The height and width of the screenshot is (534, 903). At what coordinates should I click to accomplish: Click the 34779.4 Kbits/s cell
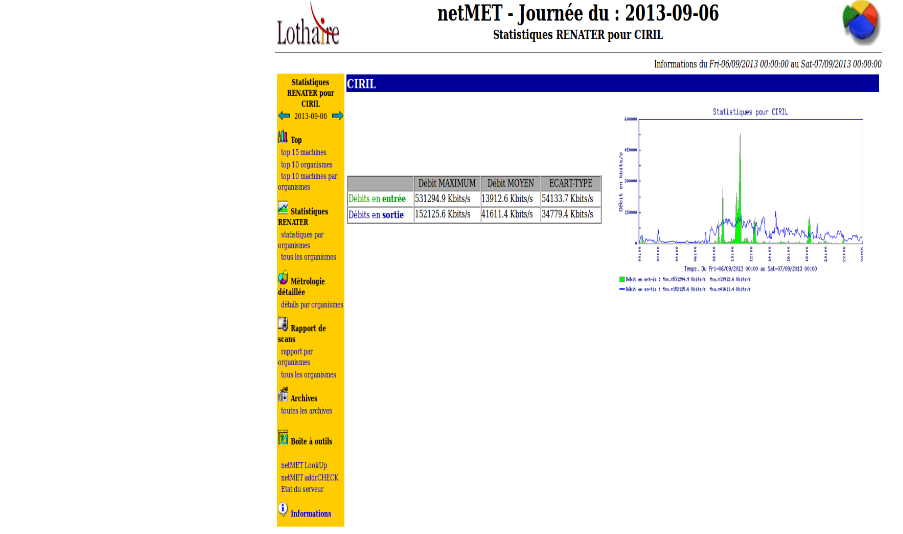[571, 214]
